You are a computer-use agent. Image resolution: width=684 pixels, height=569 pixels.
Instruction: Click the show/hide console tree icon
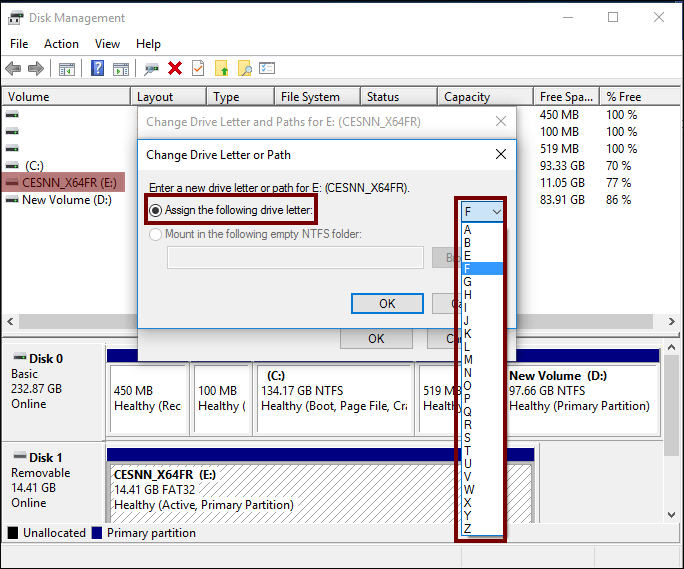(x=67, y=69)
